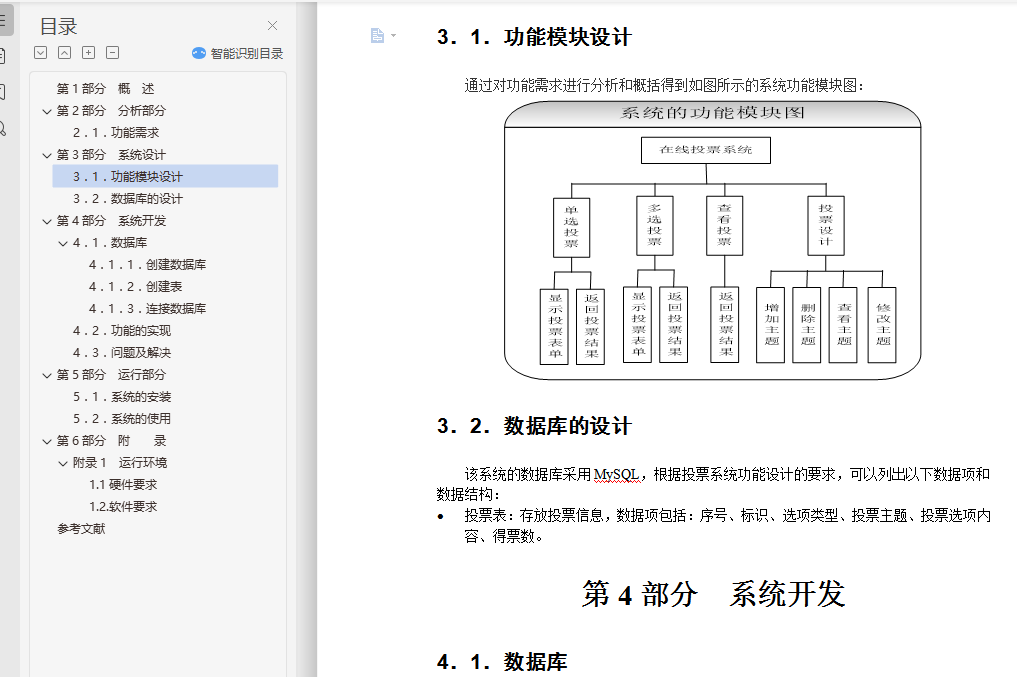Collapse the 第6部分 附录 chevron
The image size is (1017, 677).
click(x=47, y=441)
